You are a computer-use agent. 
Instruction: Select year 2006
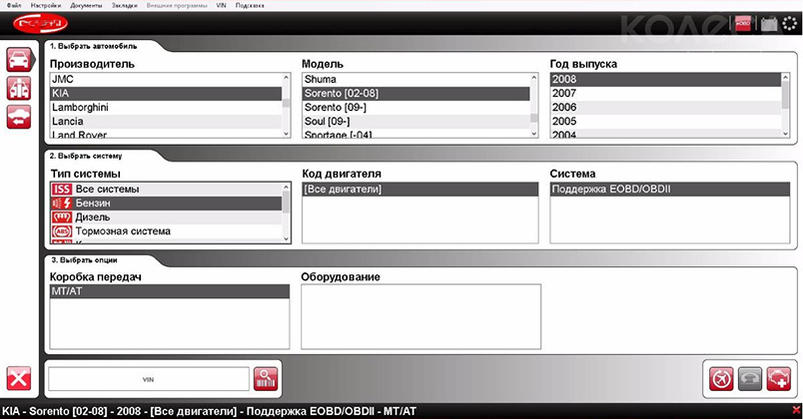665,108
